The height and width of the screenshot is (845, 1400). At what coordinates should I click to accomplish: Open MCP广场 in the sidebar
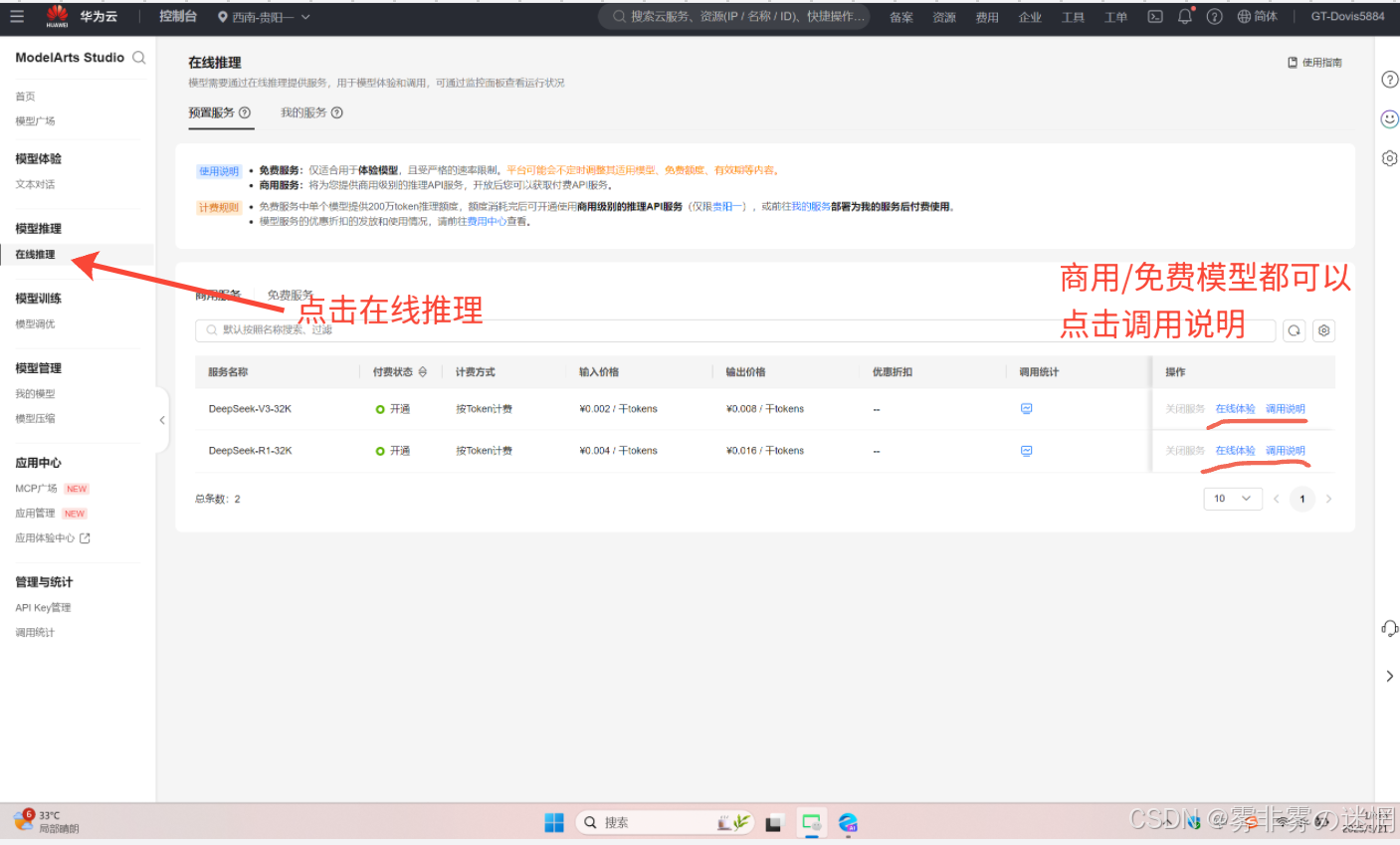[x=36, y=489]
